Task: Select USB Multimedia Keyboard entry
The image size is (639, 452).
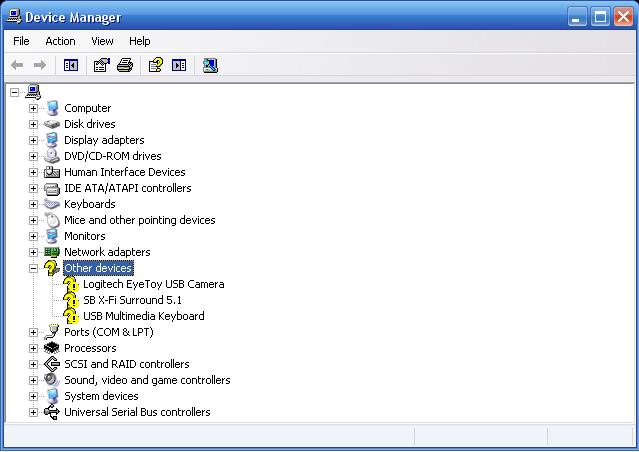Action: point(143,316)
